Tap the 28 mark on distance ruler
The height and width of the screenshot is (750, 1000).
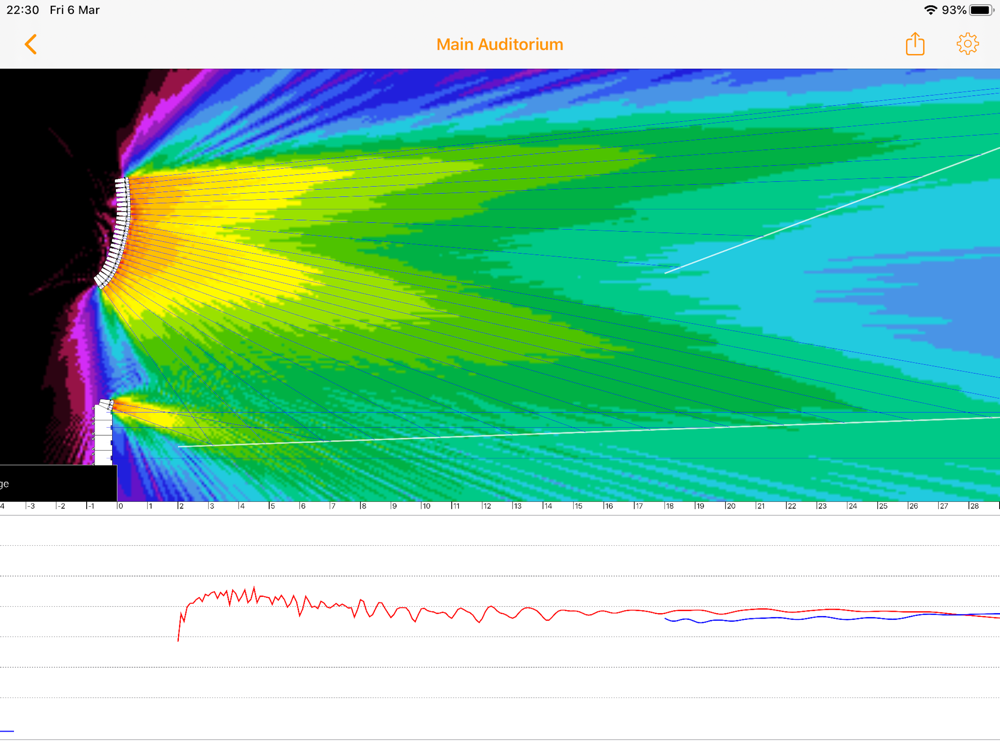pos(974,506)
